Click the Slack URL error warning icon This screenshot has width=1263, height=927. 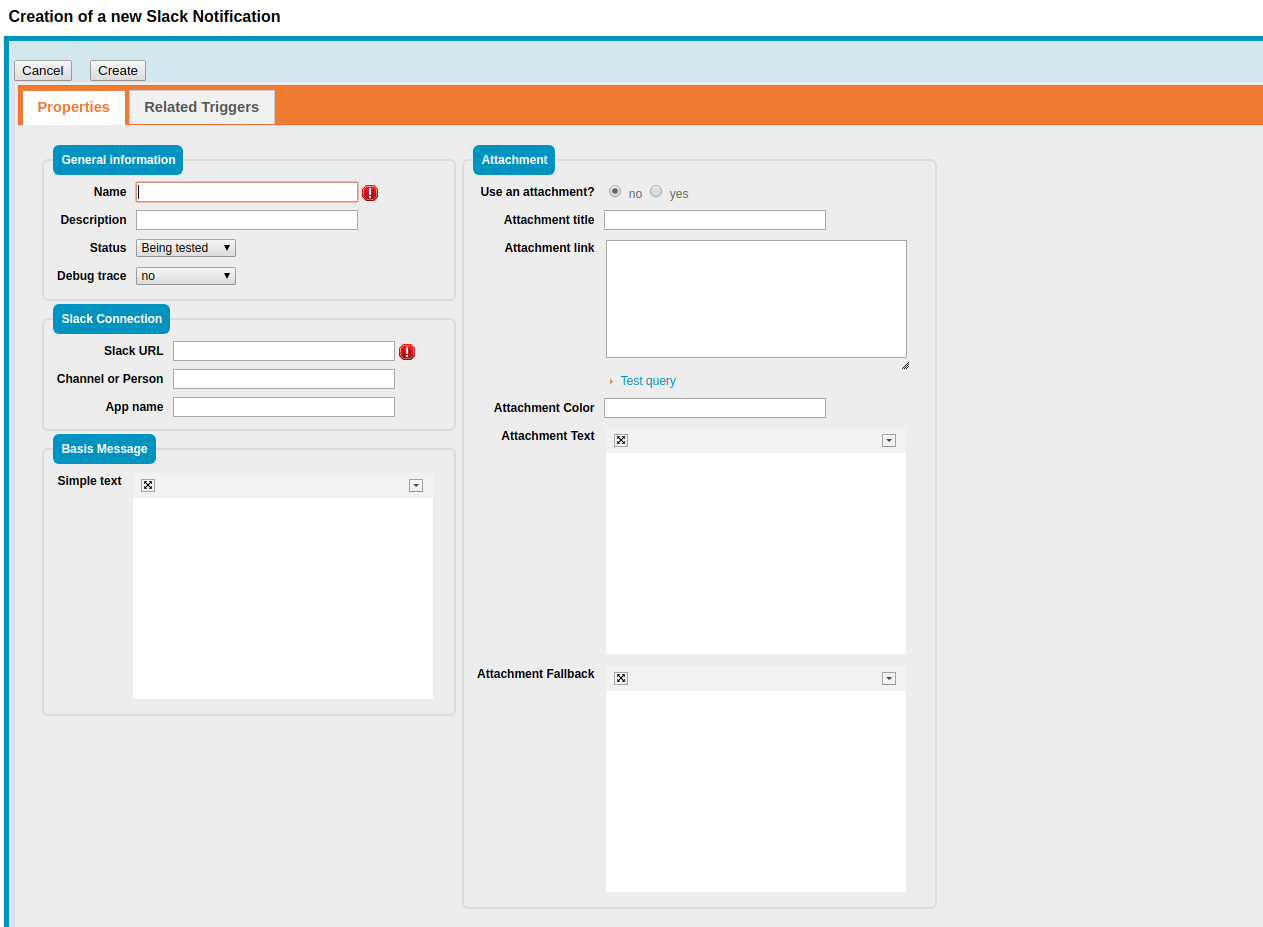pyautogui.click(x=407, y=352)
